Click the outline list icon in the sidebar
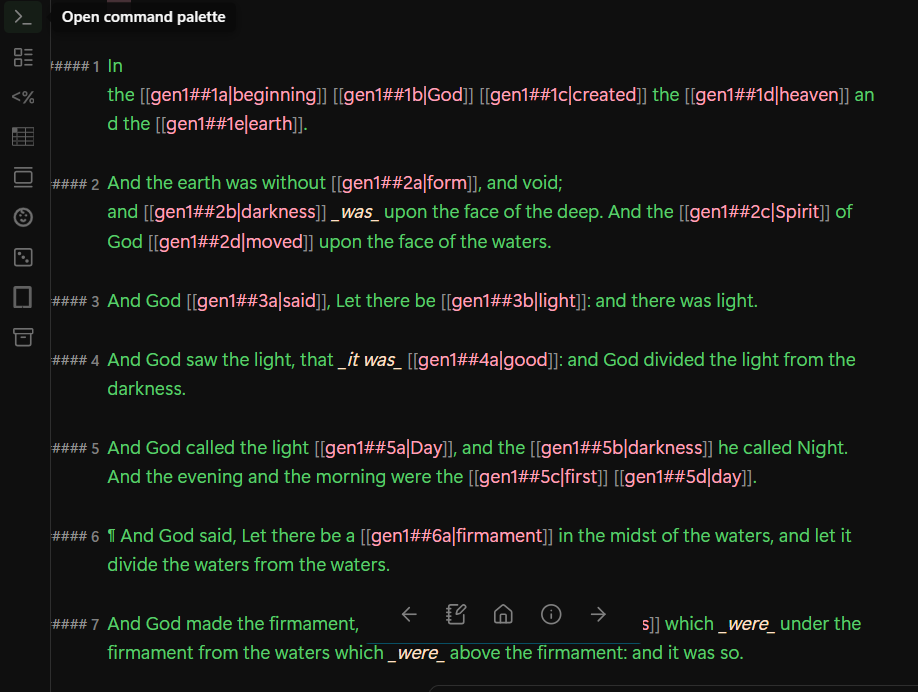Screen dimensions: 918x692 (22, 57)
